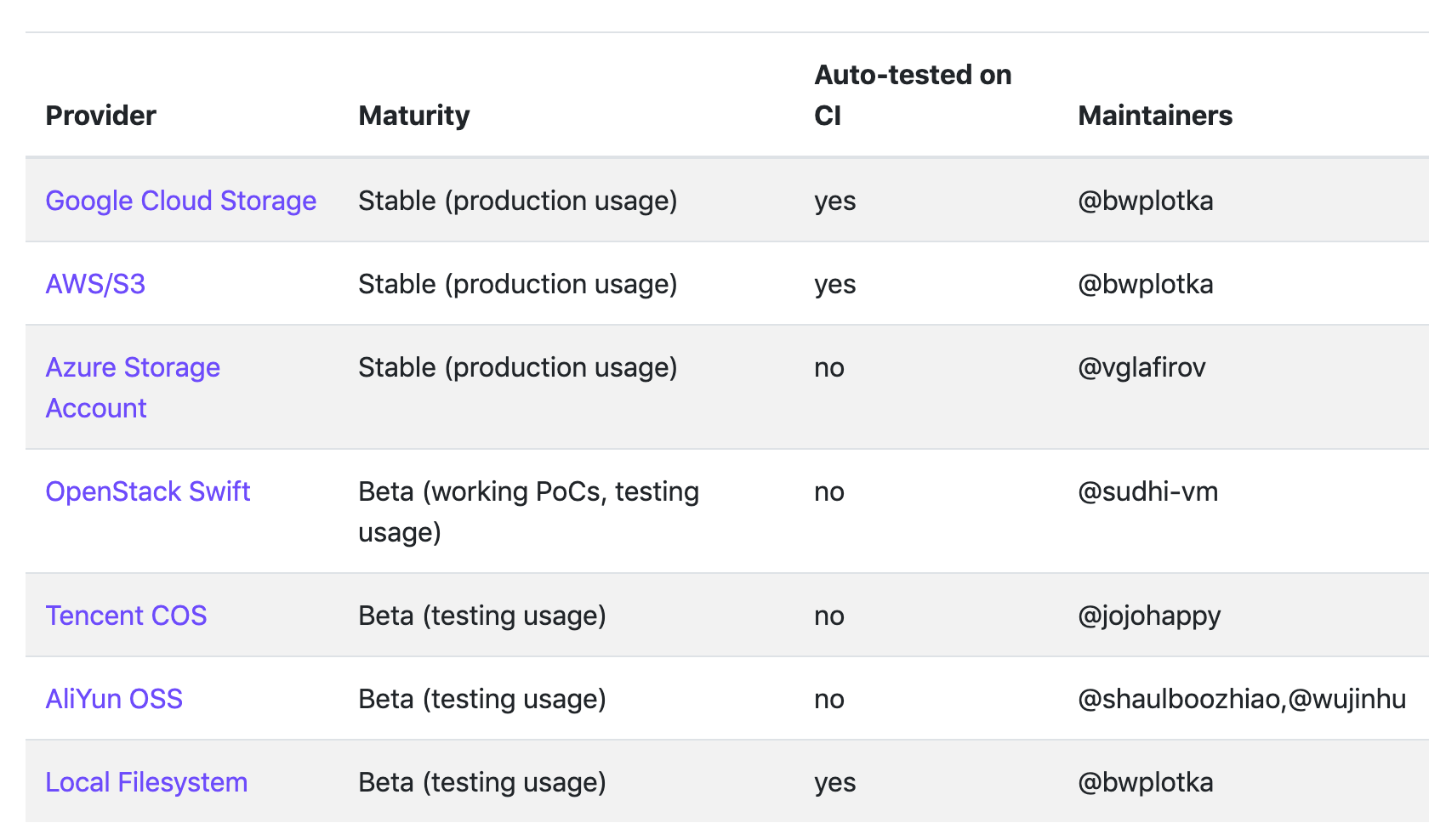Image resolution: width=1446 pixels, height=840 pixels.
Task: Click the @sudhi-vm maintainer cell
Action: 1147,491
